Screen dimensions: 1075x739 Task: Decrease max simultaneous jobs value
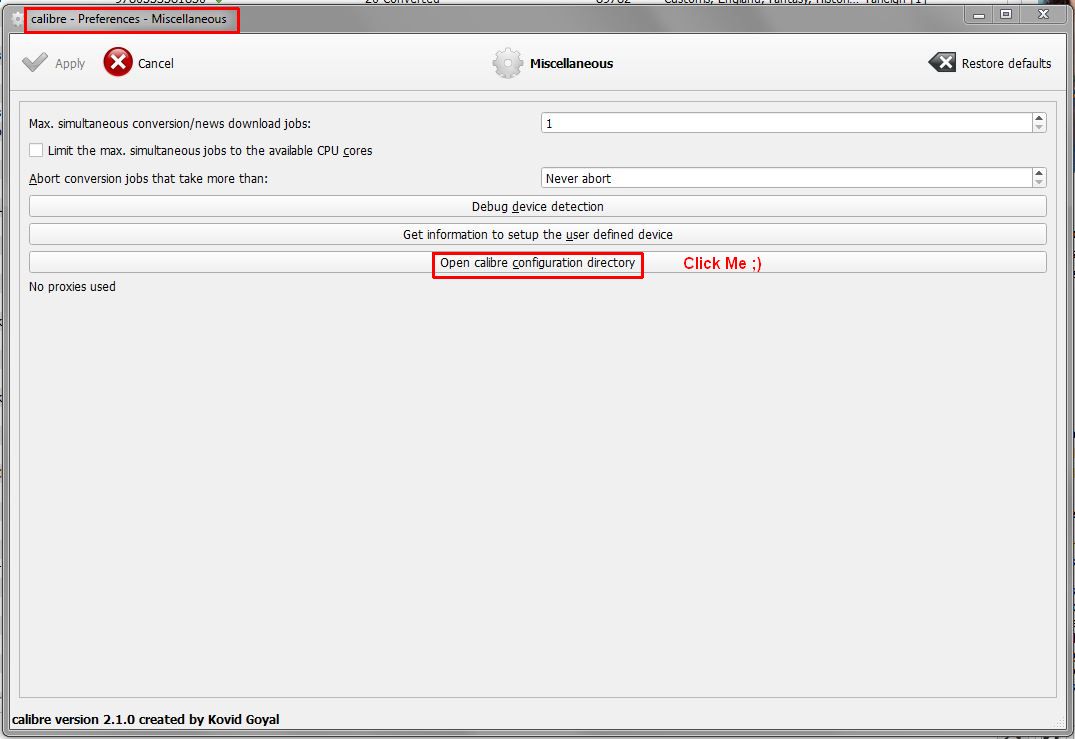pos(1039,128)
